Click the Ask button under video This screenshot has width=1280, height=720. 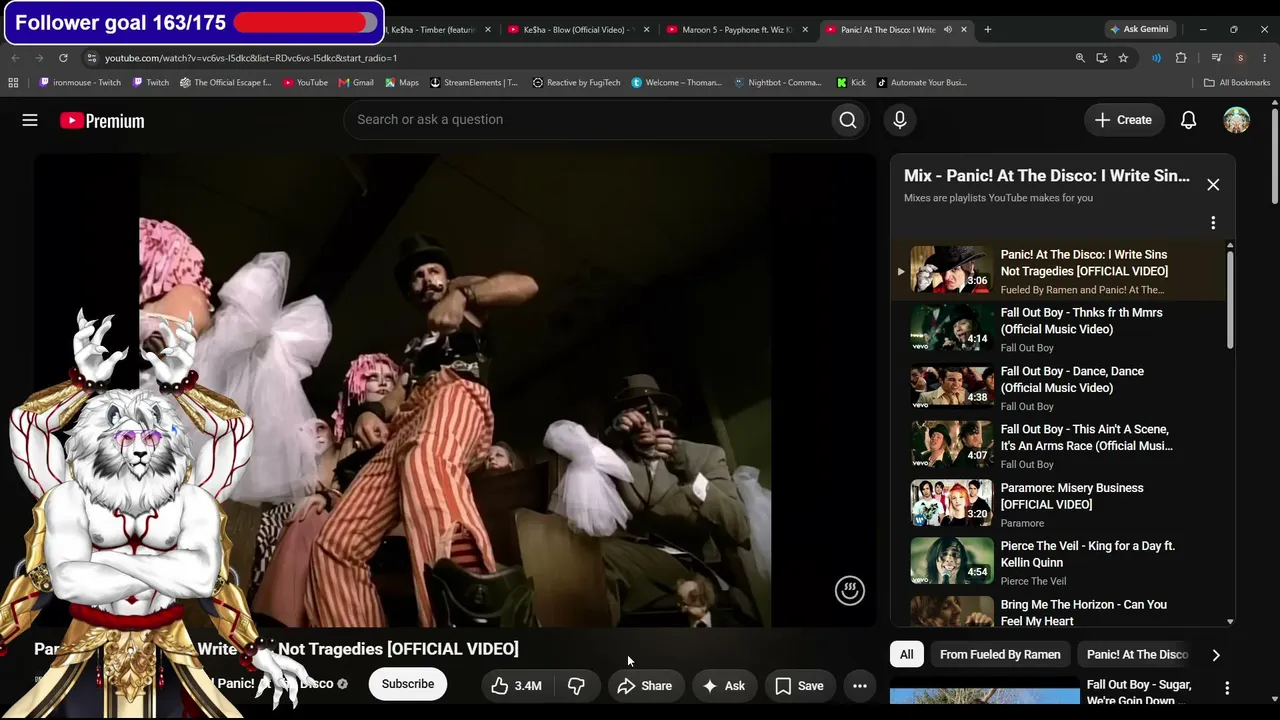724,685
